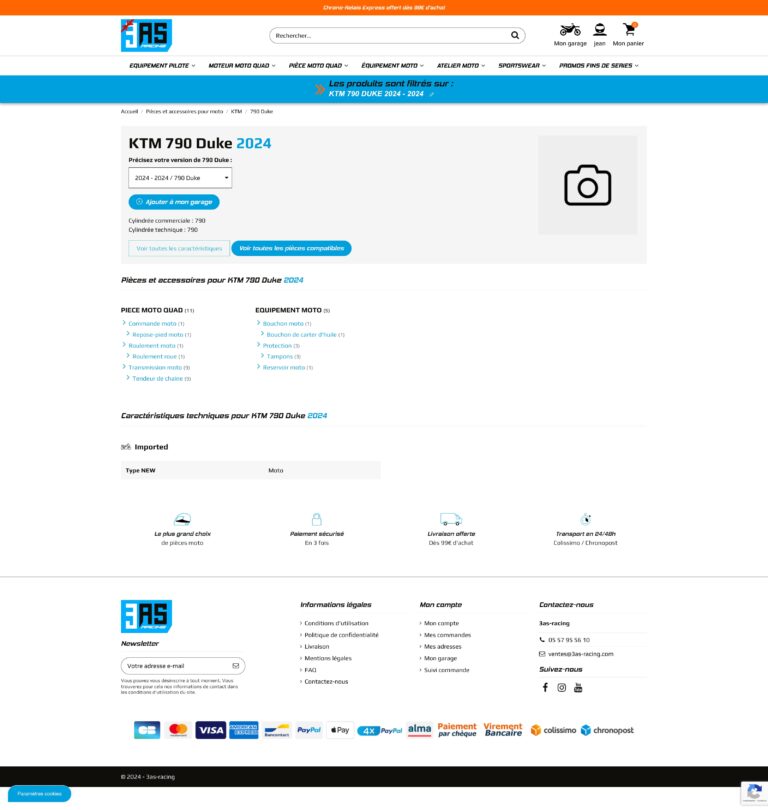Open Roulement moto category
Screen dimensions: 768x810
[x=152, y=346]
